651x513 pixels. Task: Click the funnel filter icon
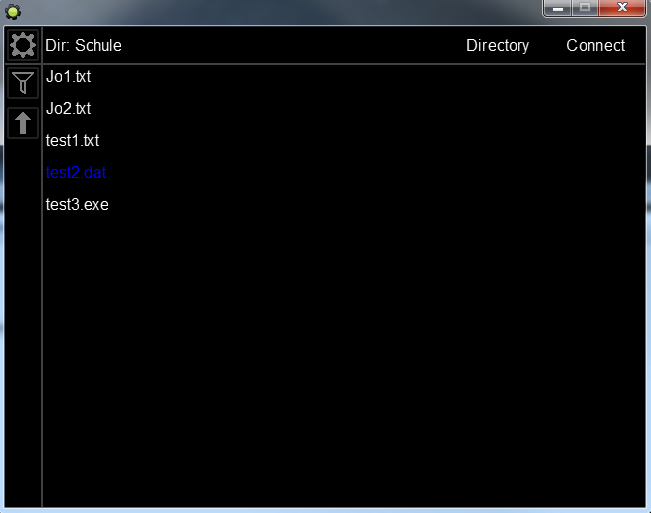click(22, 83)
